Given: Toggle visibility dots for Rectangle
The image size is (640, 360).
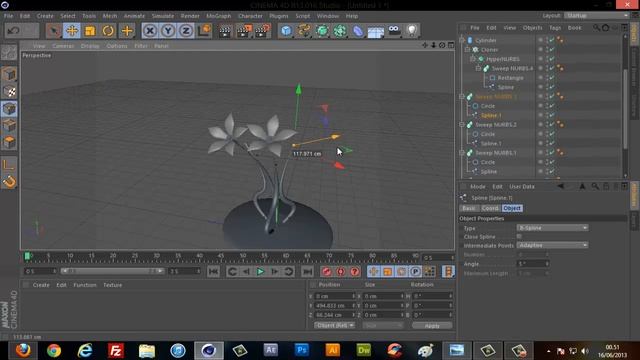Looking at the screenshot, I should 547,78.
